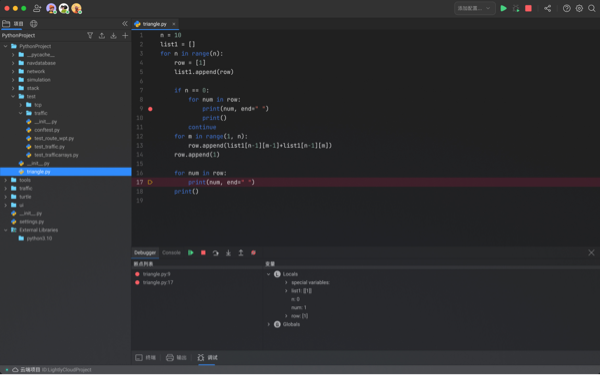Open the run configuration dropdown
The image size is (600, 375).
pyautogui.click(x=474, y=8)
